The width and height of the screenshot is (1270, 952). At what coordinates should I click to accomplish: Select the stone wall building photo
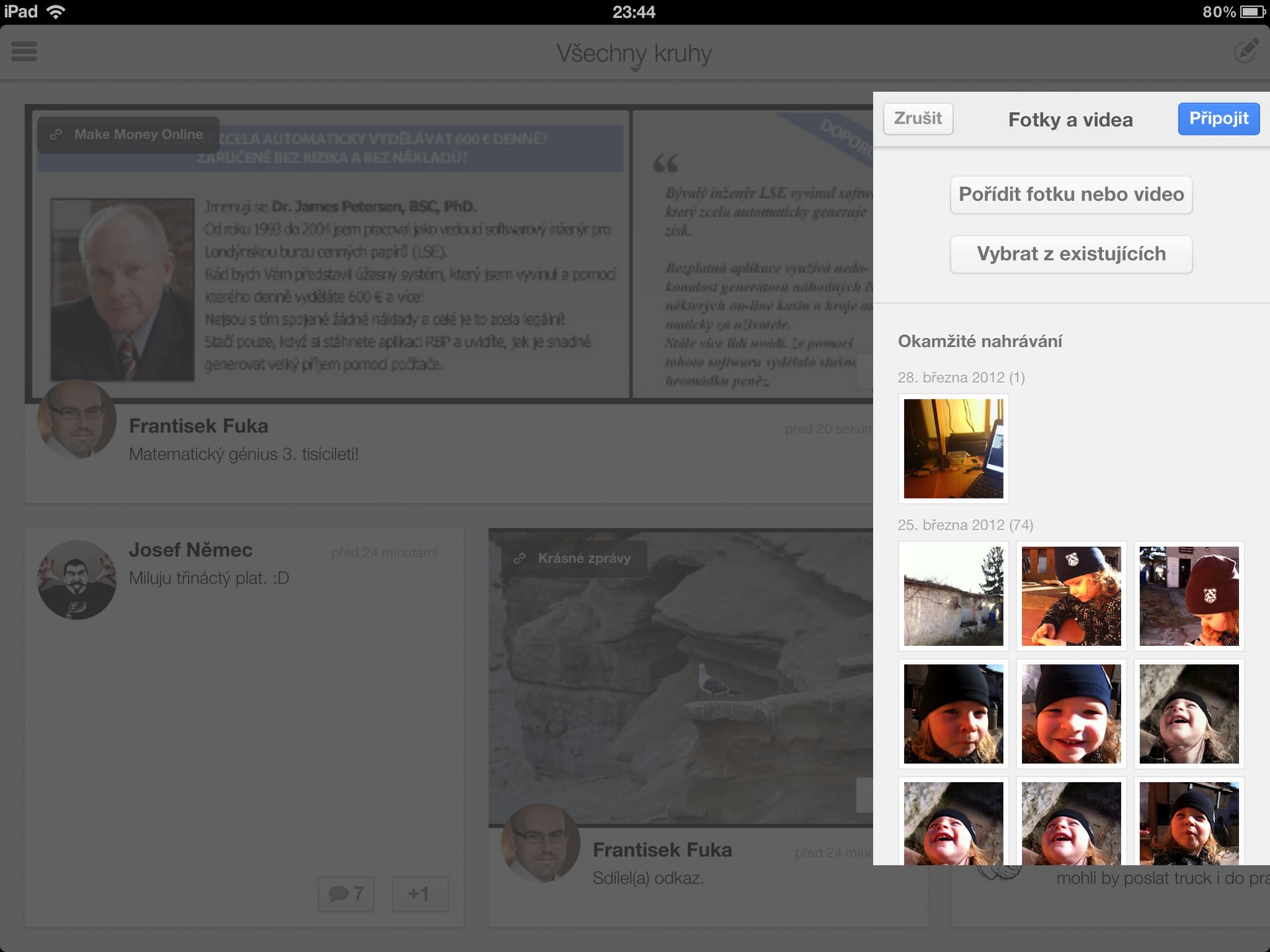click(x=953, y=596)
